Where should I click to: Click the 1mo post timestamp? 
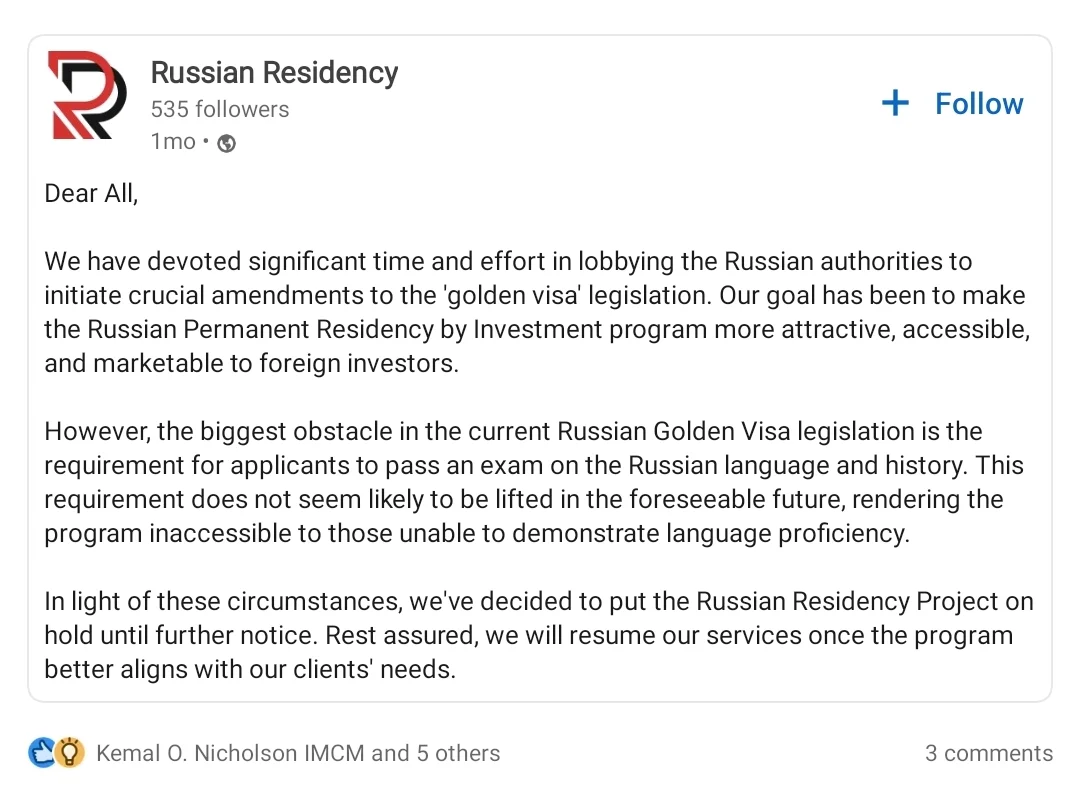[173, 141]
